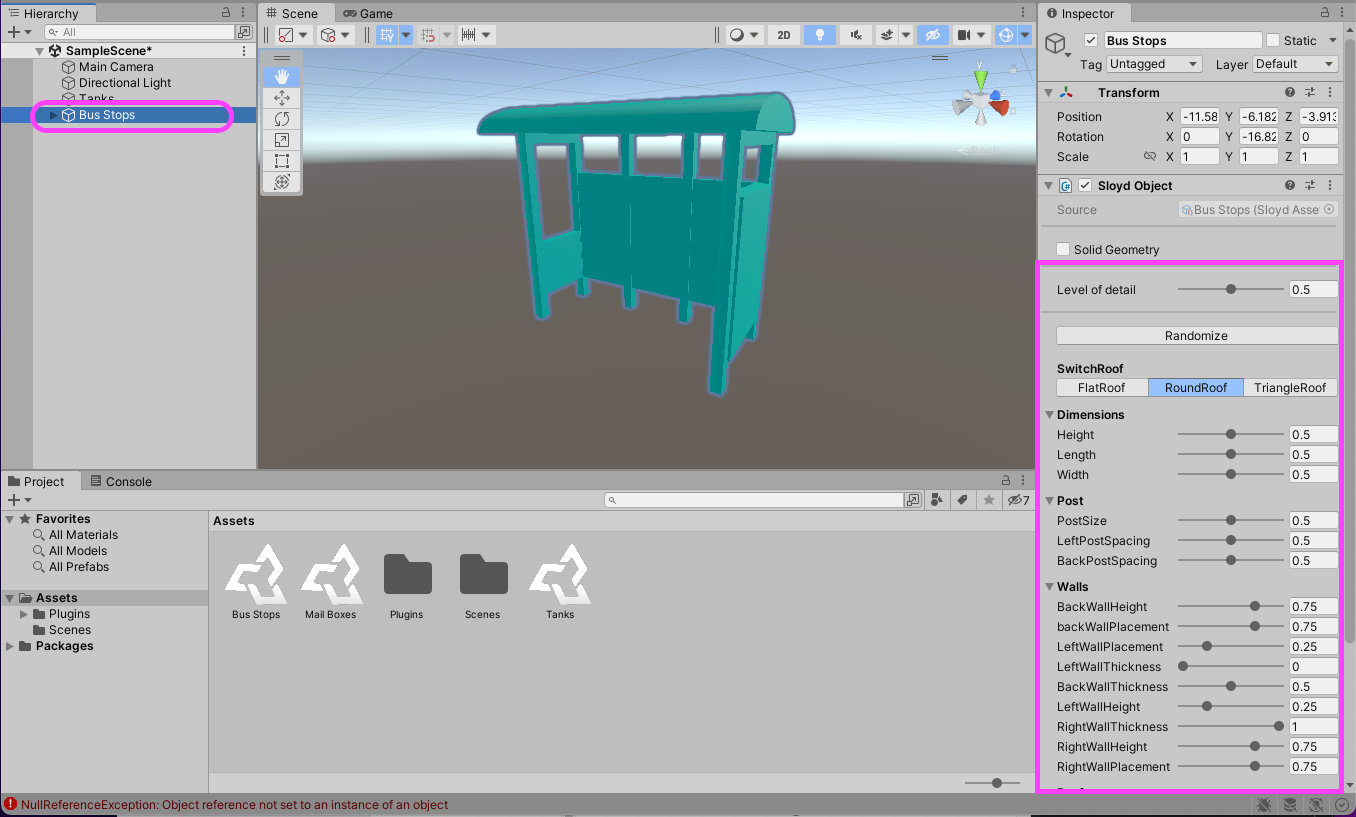Toggle 2D scene view mode
This screenshot has height=817, width=1356.
[x=784, y=35]
